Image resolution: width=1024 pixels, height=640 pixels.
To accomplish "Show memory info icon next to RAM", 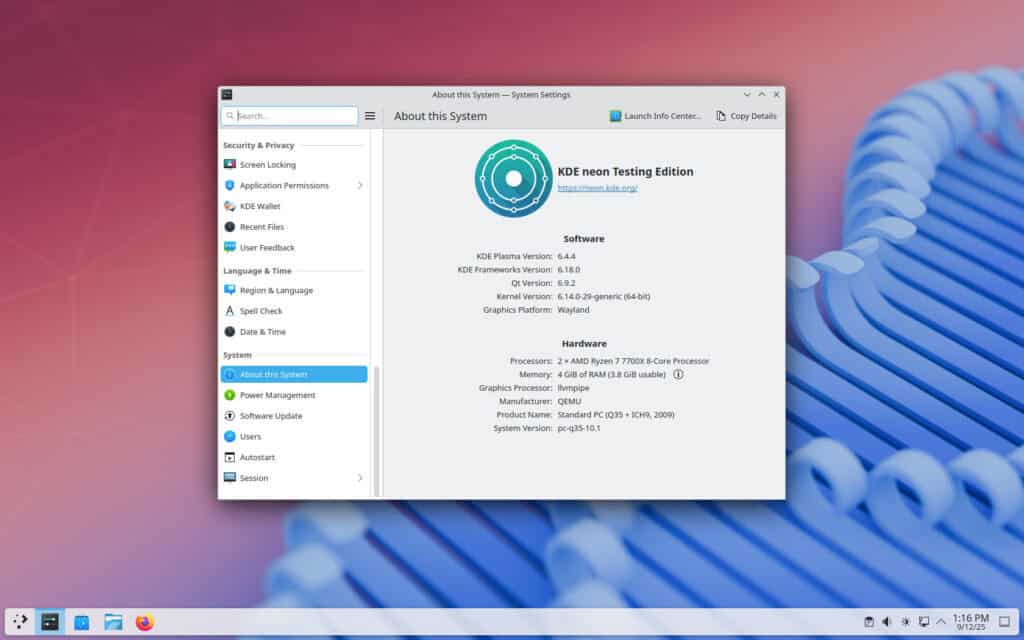I will 678,374.
